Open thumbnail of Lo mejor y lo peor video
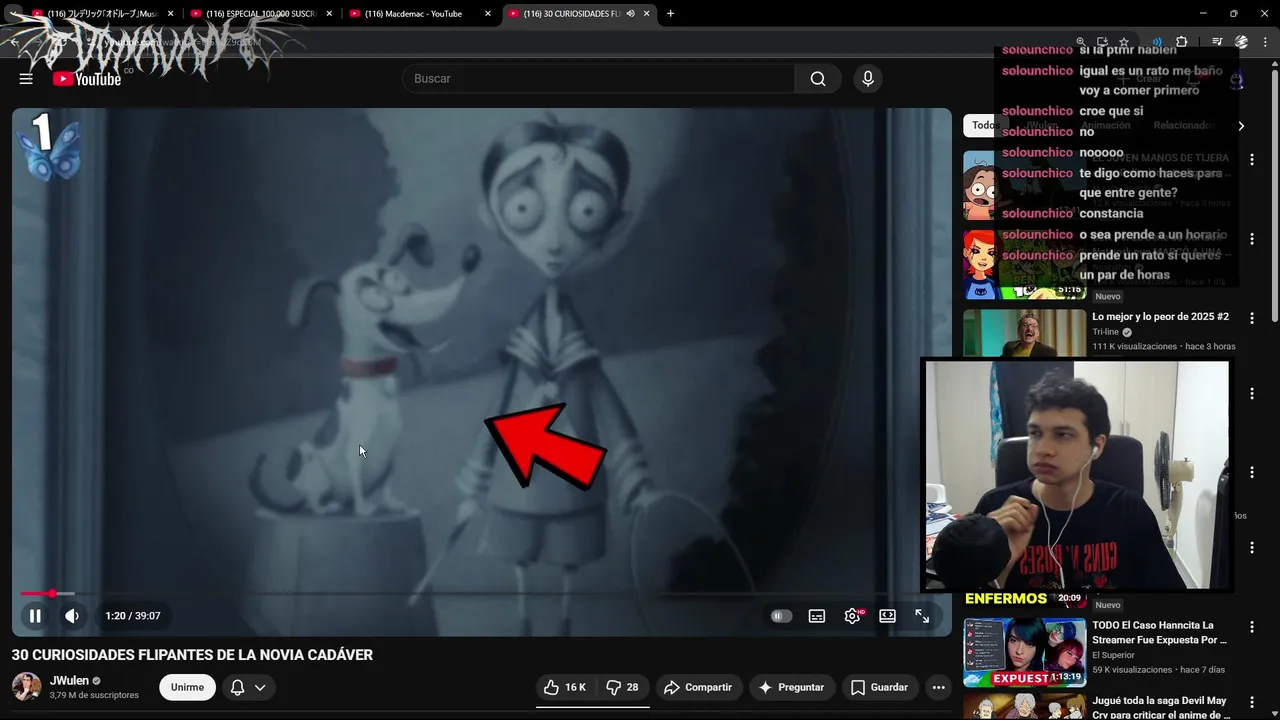Screen dimensions: 1280x720 coord(1024,333)
